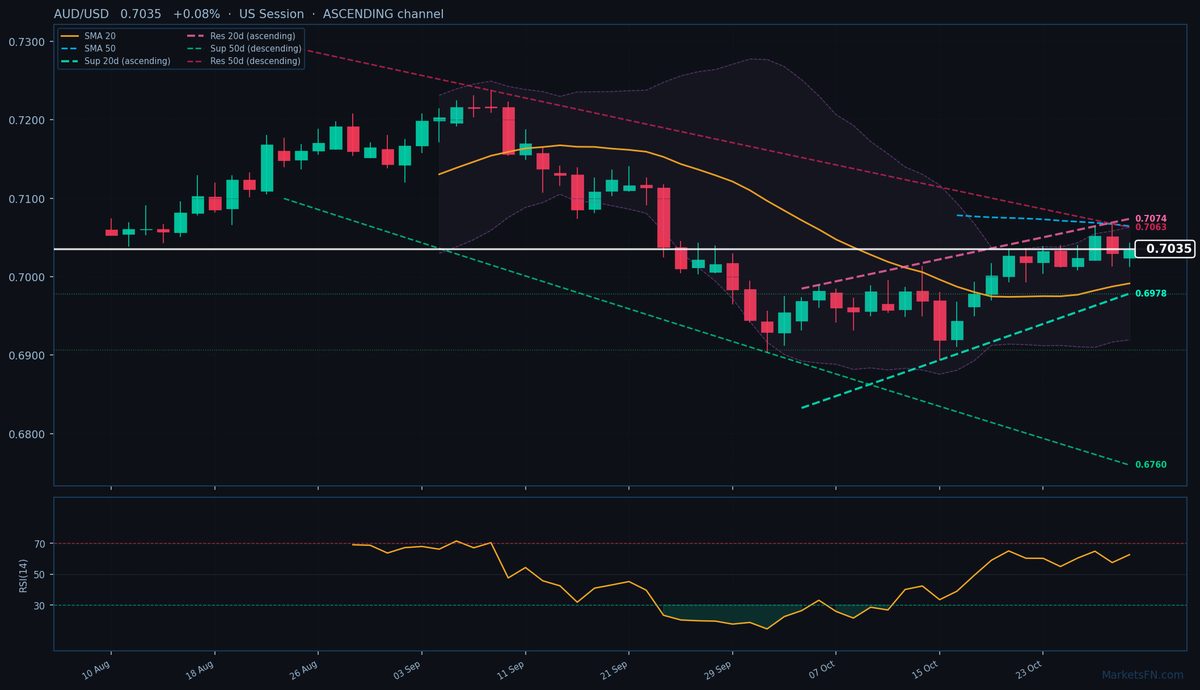Select the SMA 20 legend entry
Viewport: 1200px width, 690px height.
pyautogui.click(x=88, y=36)
